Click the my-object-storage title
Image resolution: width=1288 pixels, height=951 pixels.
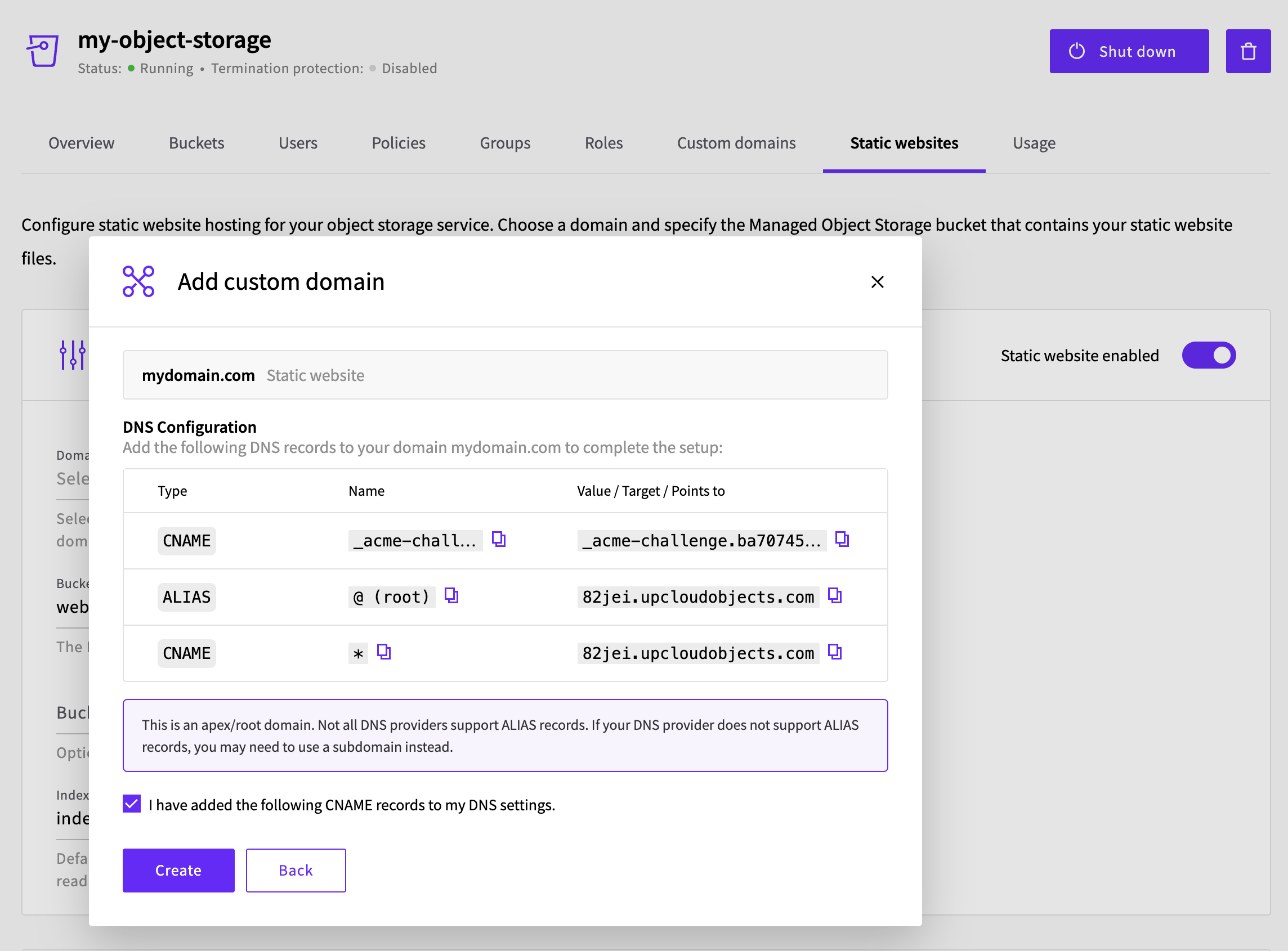coord(175,39)
